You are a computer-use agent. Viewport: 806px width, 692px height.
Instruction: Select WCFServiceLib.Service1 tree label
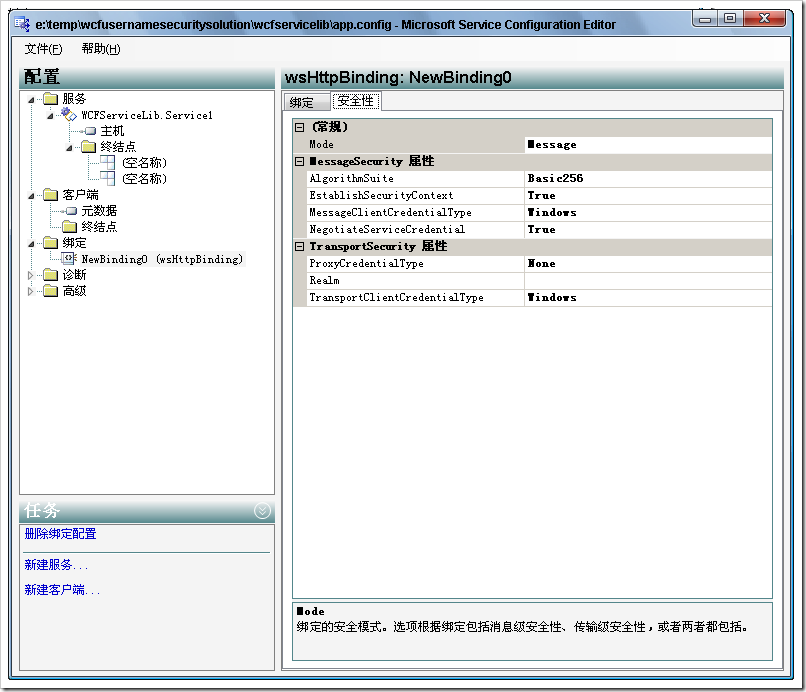tap(147, 115)
